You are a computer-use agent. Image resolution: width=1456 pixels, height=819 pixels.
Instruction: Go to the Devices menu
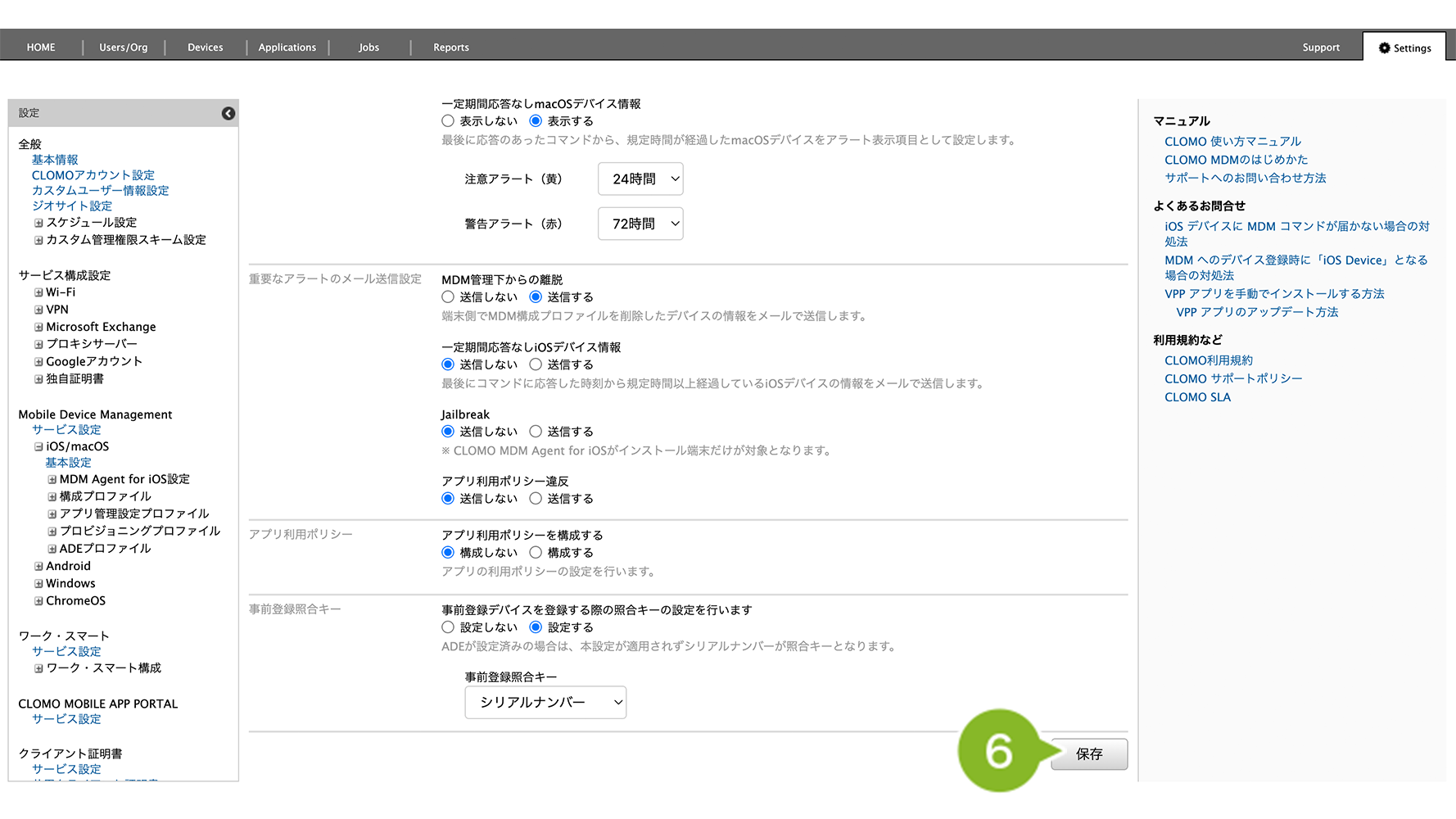click(205, 48)
